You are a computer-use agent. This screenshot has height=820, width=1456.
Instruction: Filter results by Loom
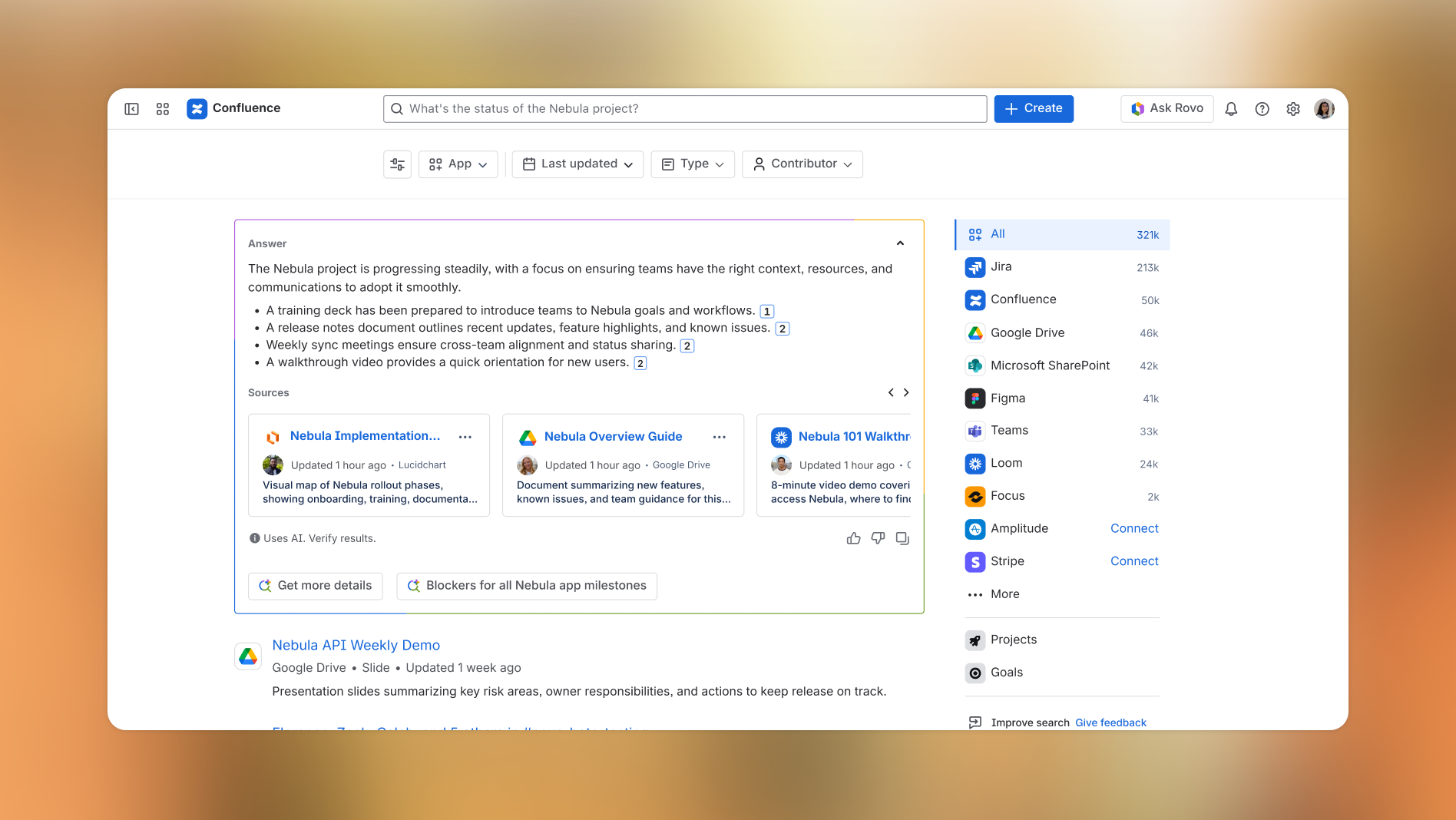pos(1062,464)
